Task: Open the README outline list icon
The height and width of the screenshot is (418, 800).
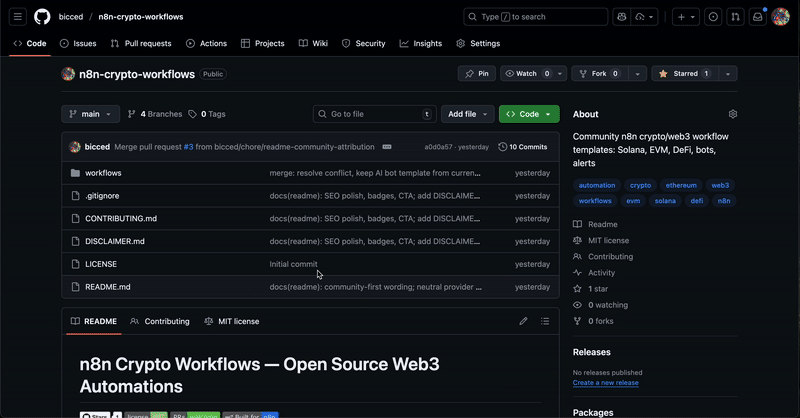Action: (x=545, y=321)
